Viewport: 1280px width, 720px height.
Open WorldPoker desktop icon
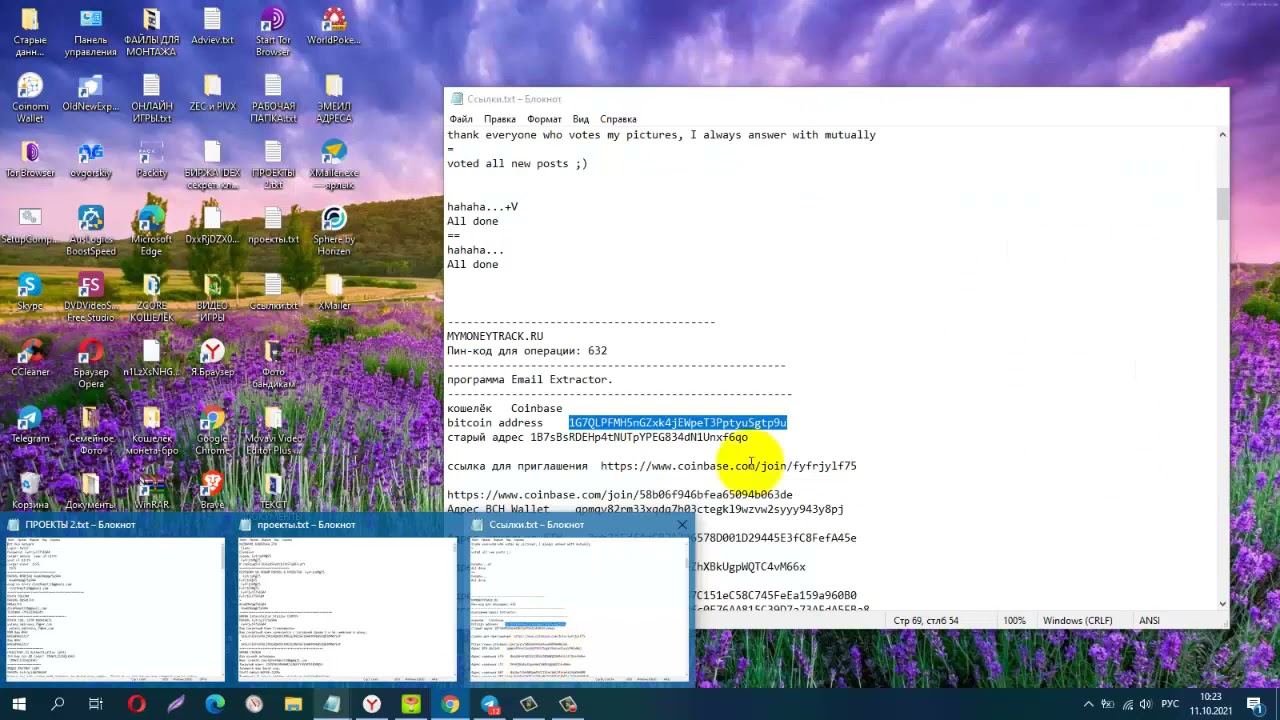click(334, 27)
